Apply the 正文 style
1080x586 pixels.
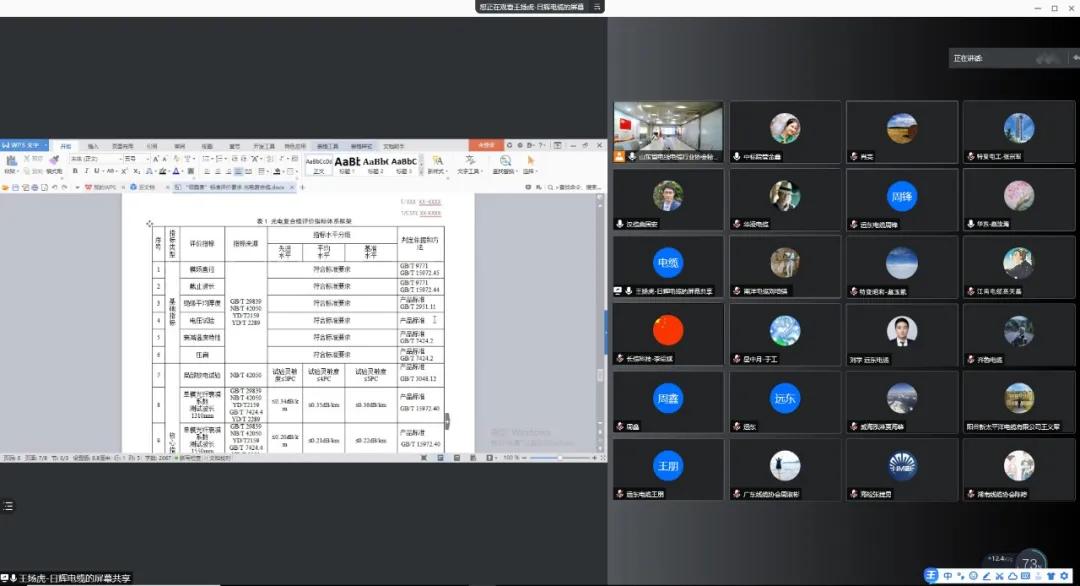click(319, 165)
